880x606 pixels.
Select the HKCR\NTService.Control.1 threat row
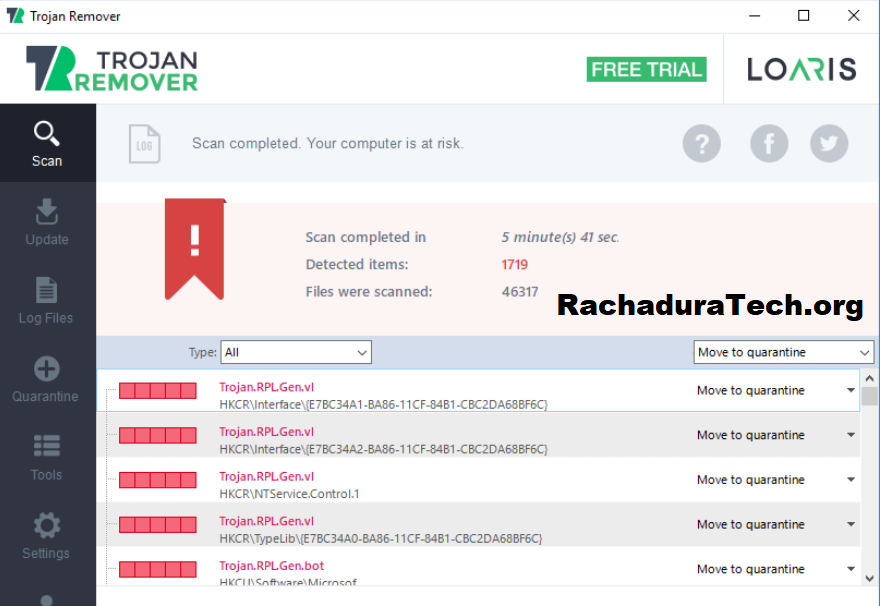coord(478,480)
